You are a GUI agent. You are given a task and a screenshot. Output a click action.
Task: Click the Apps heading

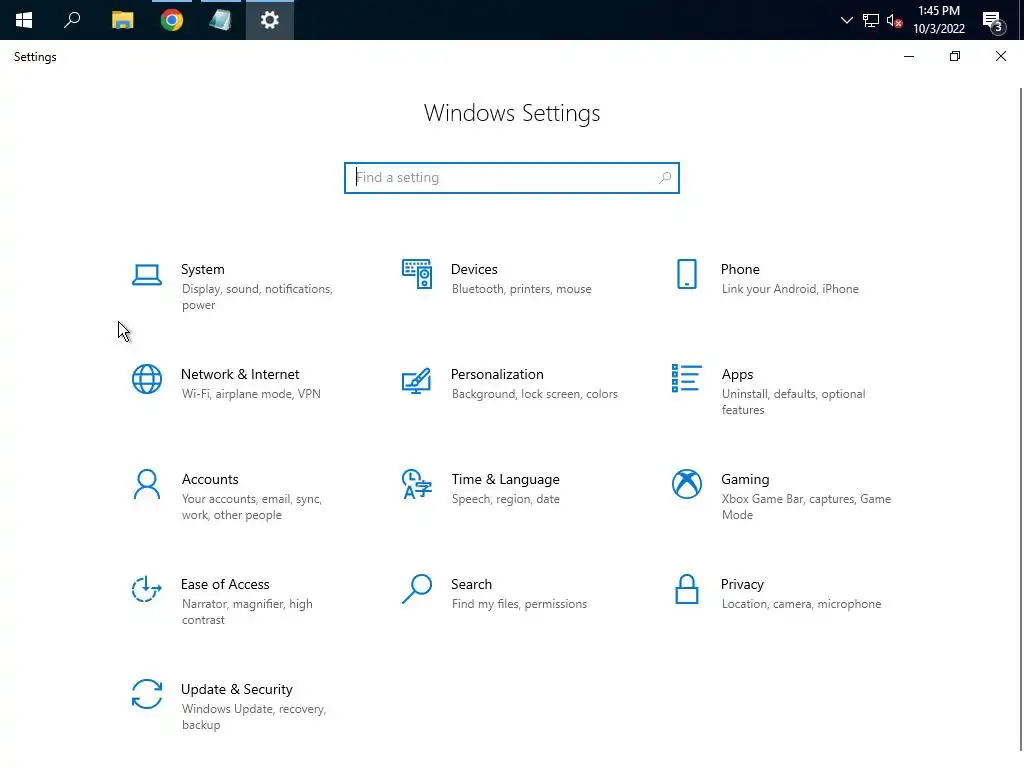tap(737, 374)
